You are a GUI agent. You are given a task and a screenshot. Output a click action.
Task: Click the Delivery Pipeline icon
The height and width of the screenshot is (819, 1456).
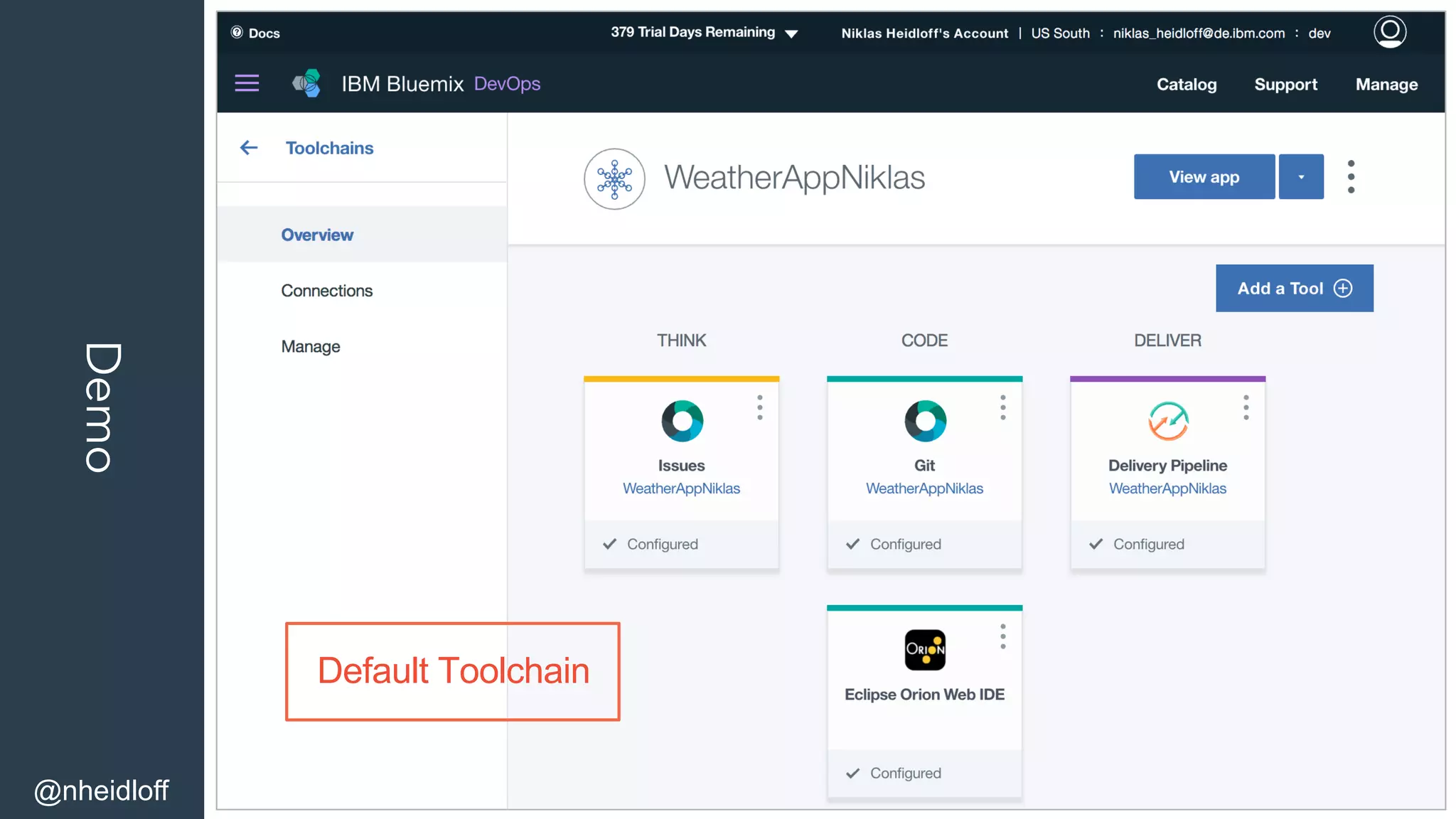pos(1168,421)
